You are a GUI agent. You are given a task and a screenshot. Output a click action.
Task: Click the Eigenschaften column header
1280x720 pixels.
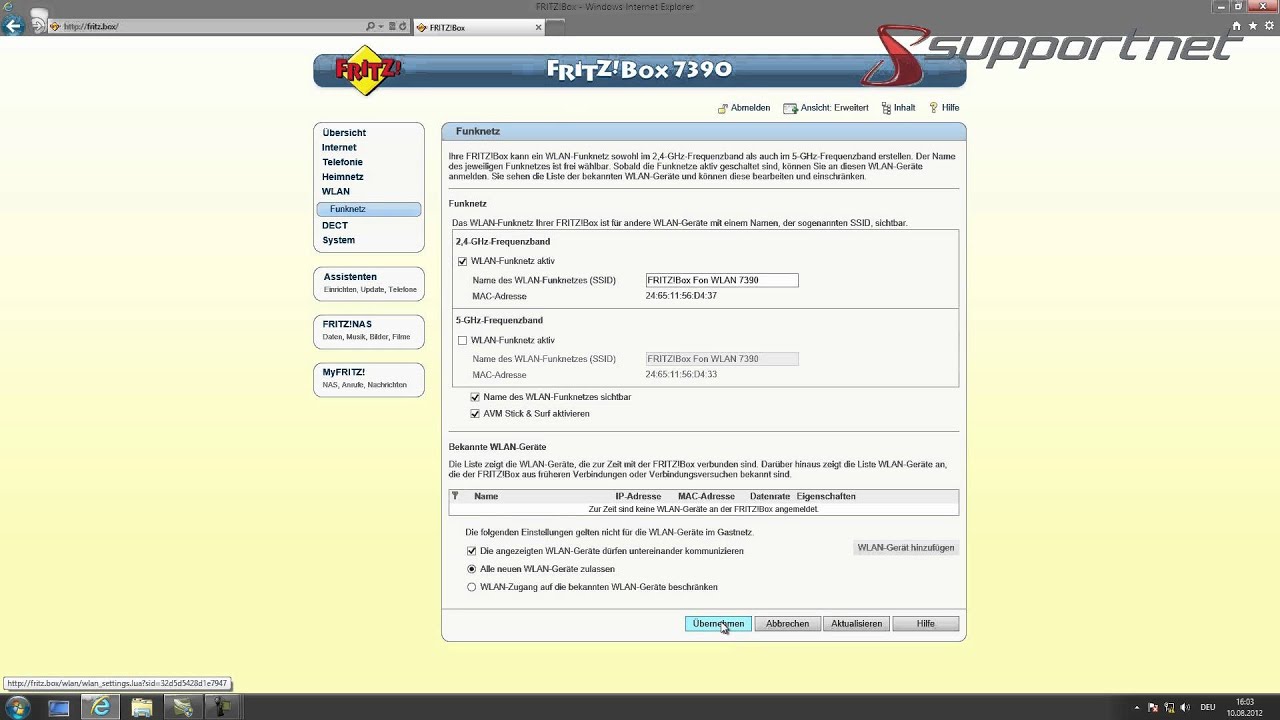tap(826, 496)
